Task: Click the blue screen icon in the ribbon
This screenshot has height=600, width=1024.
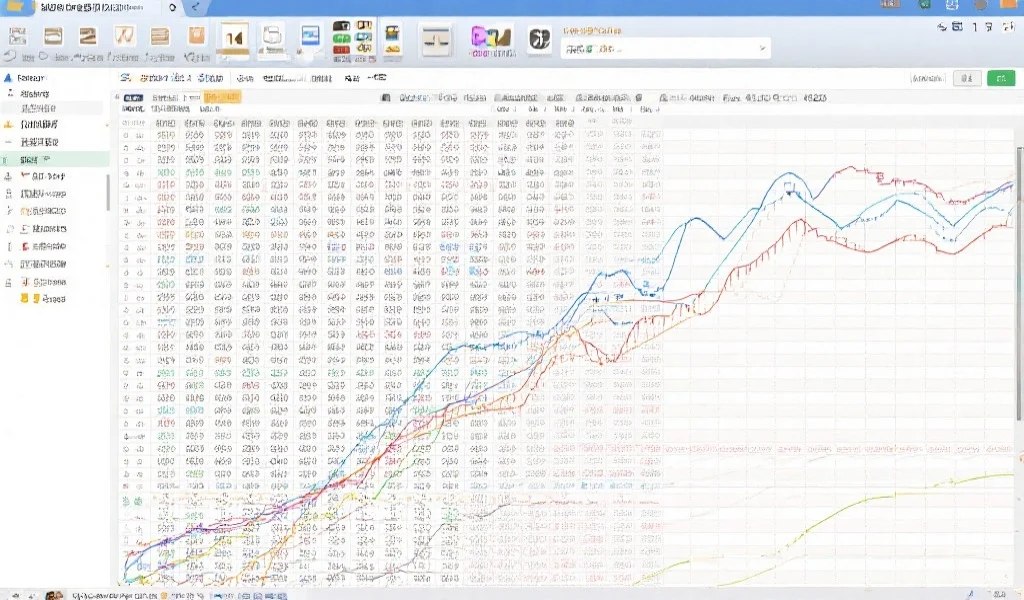Action: pyautogui.click(x=310, y=37)
